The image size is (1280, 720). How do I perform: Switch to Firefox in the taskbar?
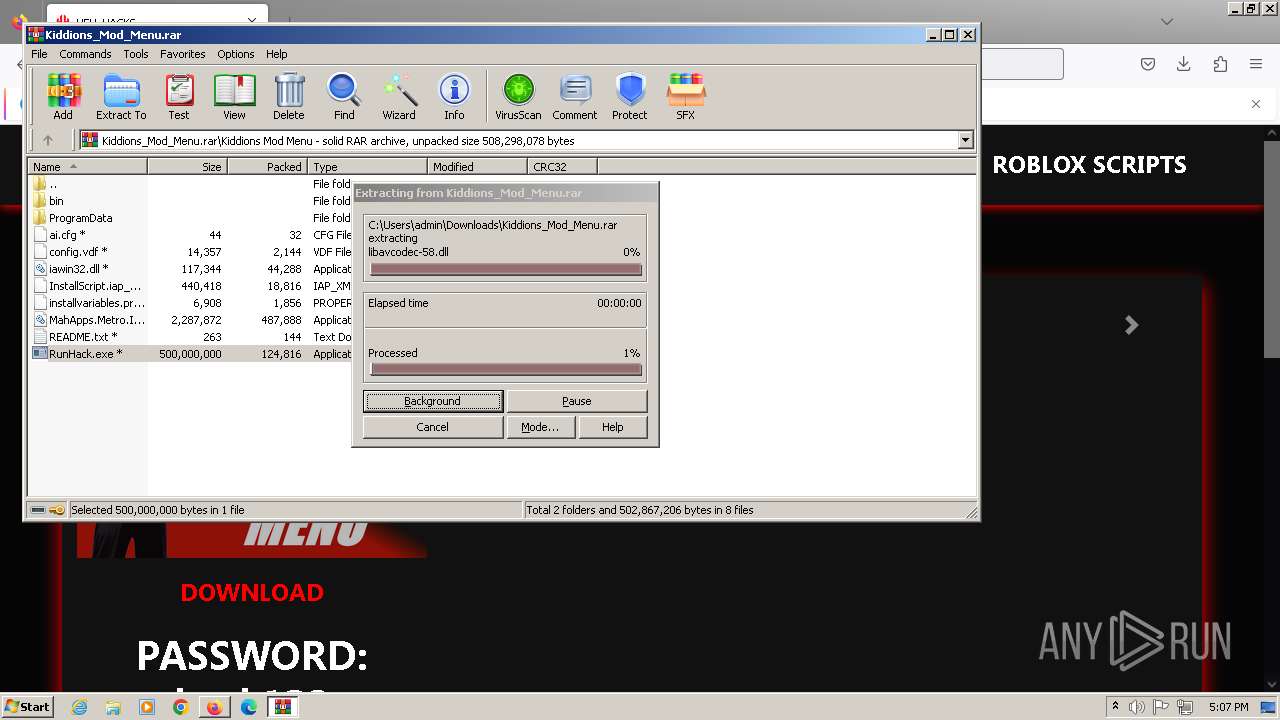pos(214,707)
